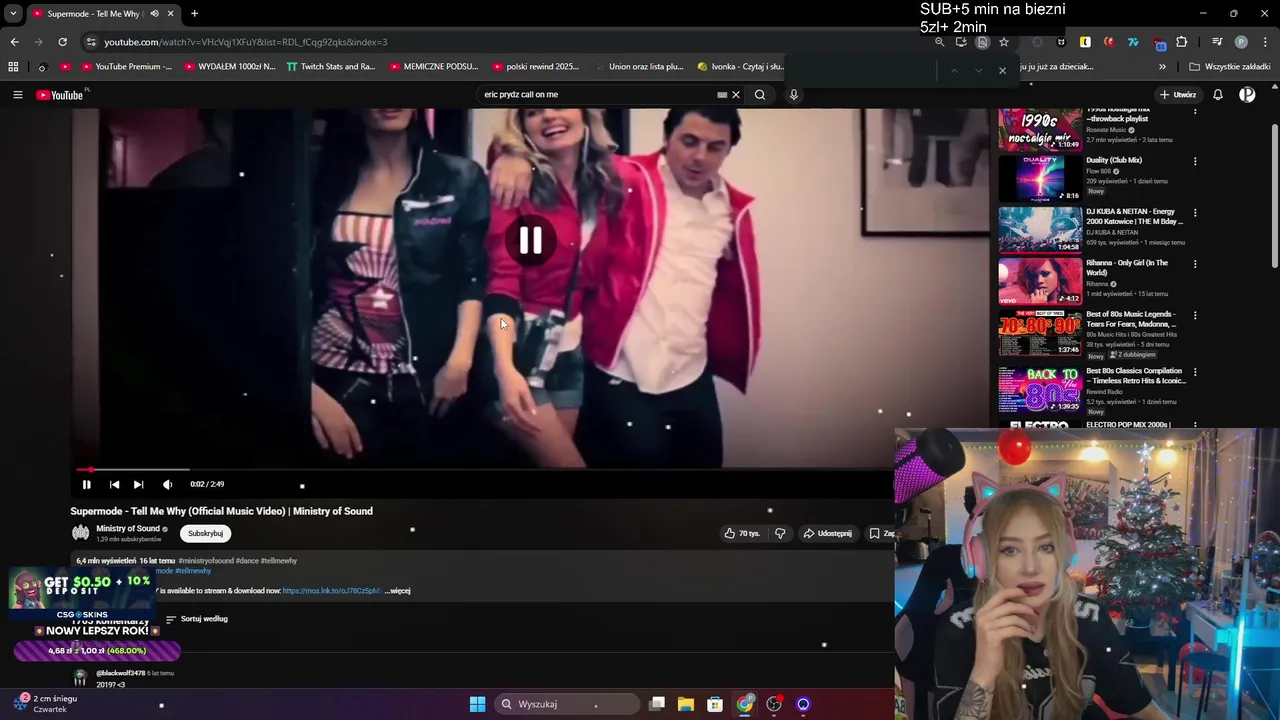Click the magnifier search button on YouTube
1280x720 pixels.
point(760,95)
